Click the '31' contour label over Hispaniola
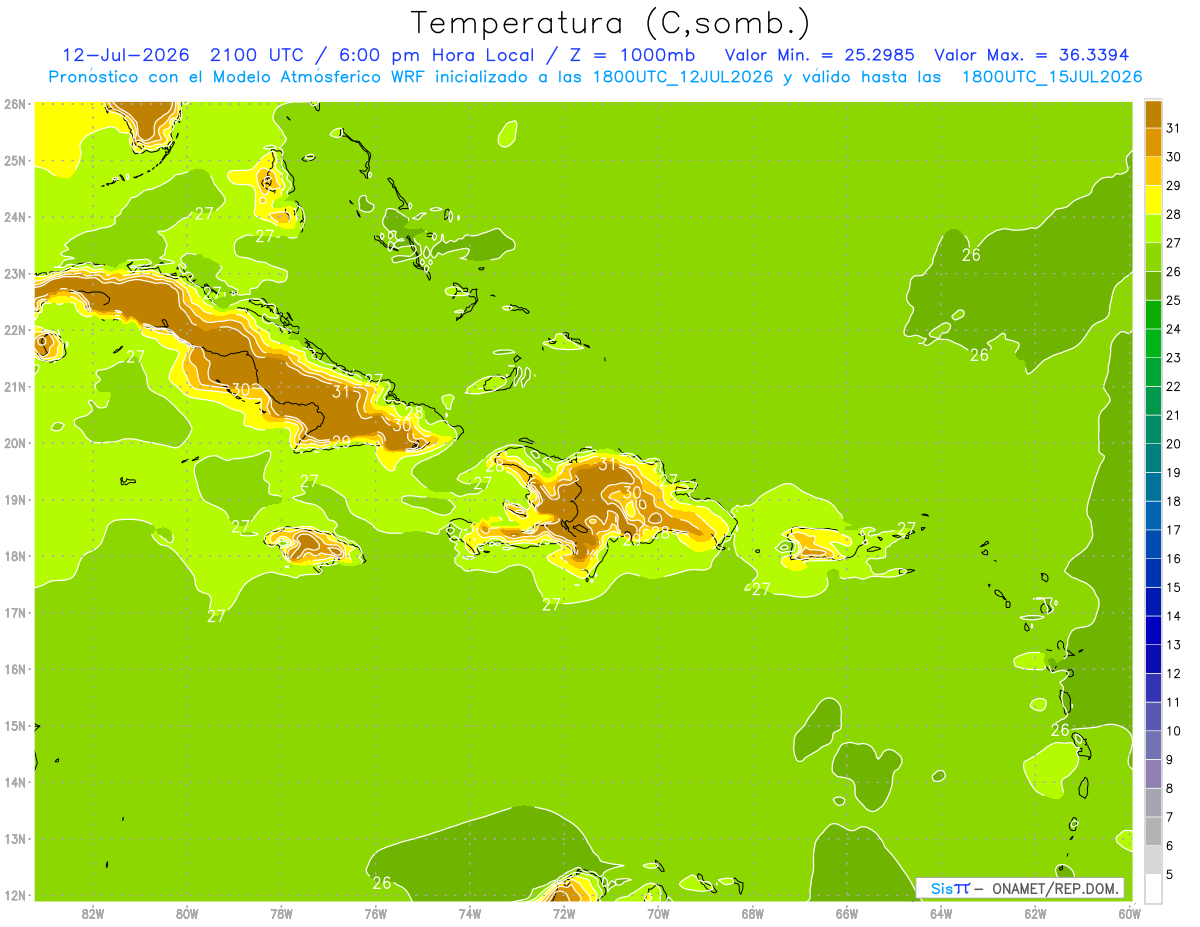The image size is (1200, 927). [x=608, y=463]
